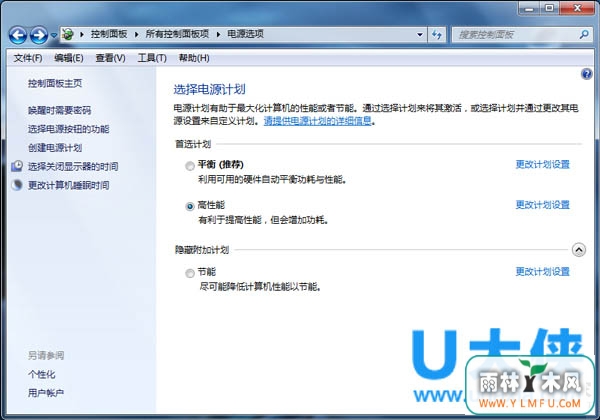Image resolution: width=600 pixels, height=420 pixels.
Task: Select the 高性能 power plan
Action: point(190,207)
